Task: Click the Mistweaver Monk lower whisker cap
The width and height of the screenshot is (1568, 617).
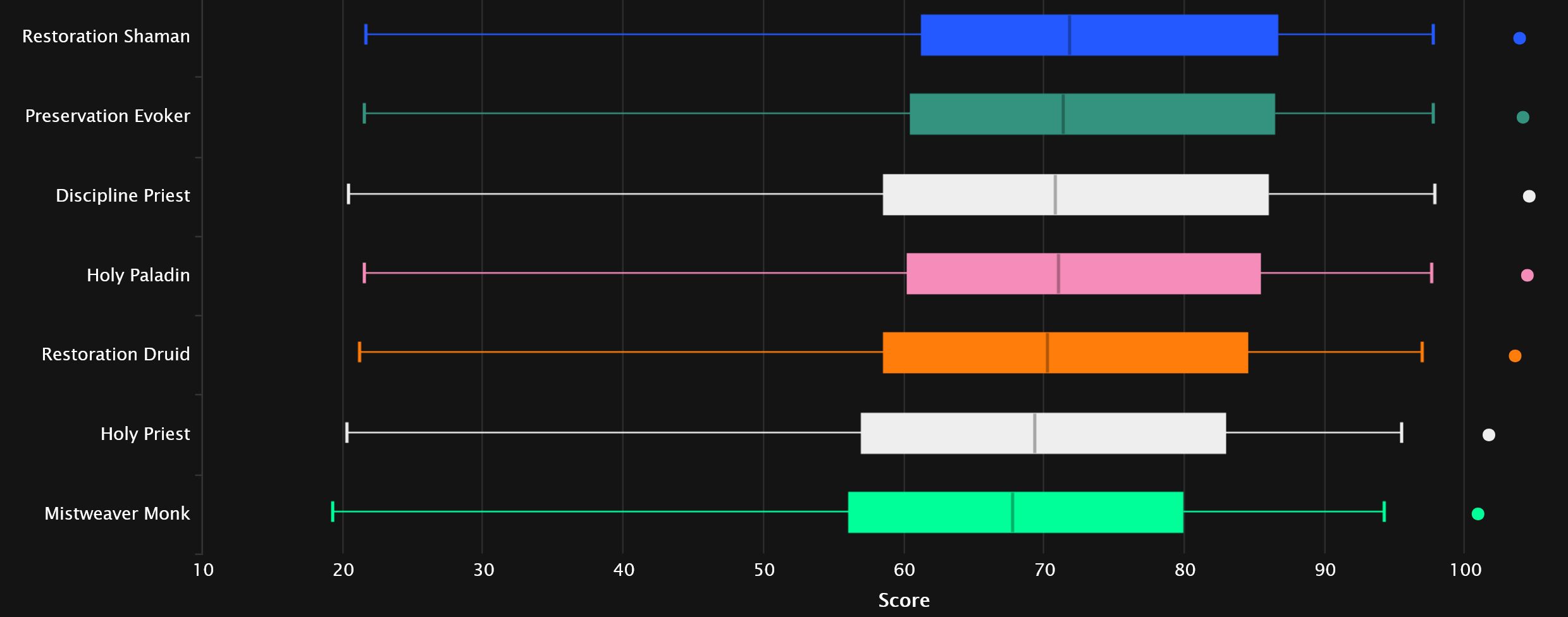Action: tap(333, 511)
